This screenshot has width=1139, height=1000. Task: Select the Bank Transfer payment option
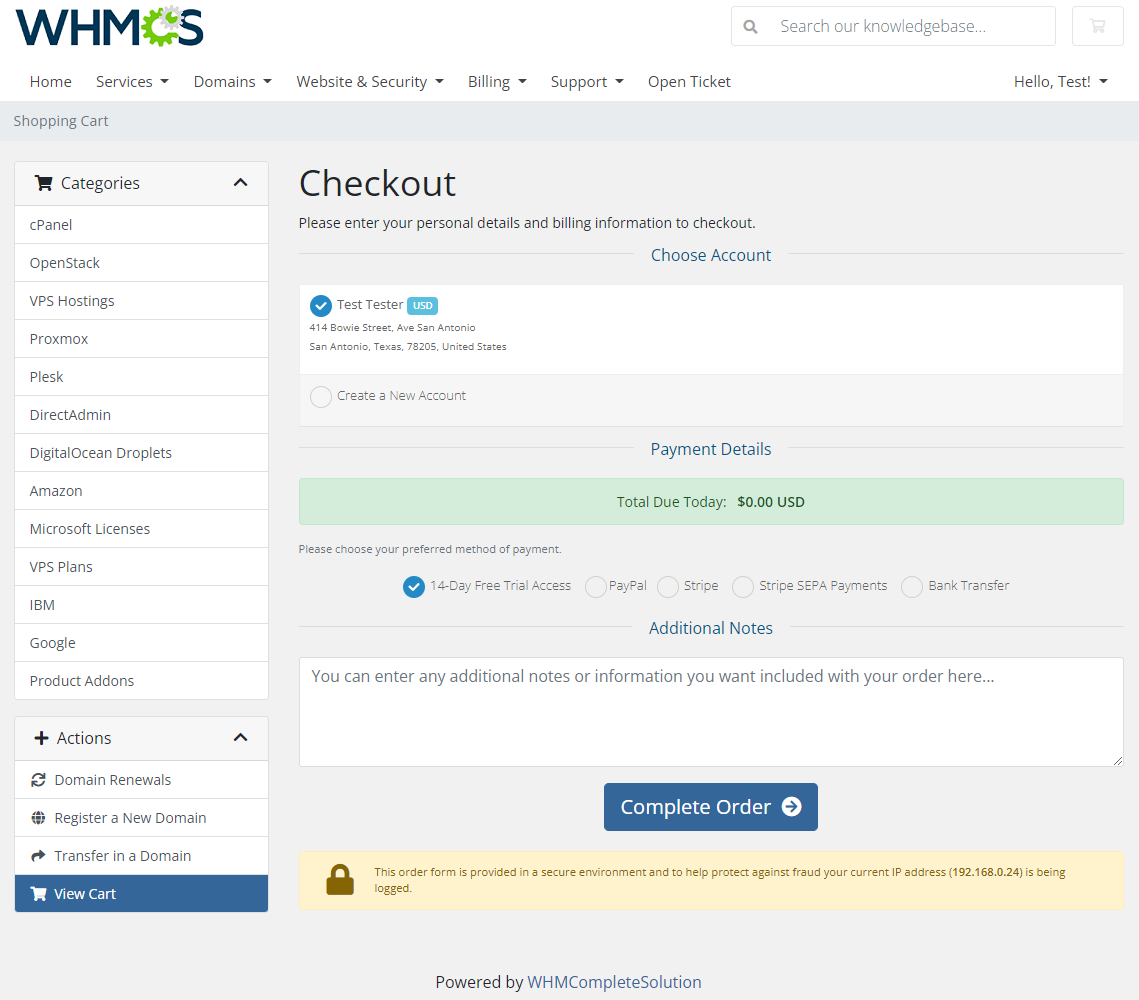pos(911,587)
